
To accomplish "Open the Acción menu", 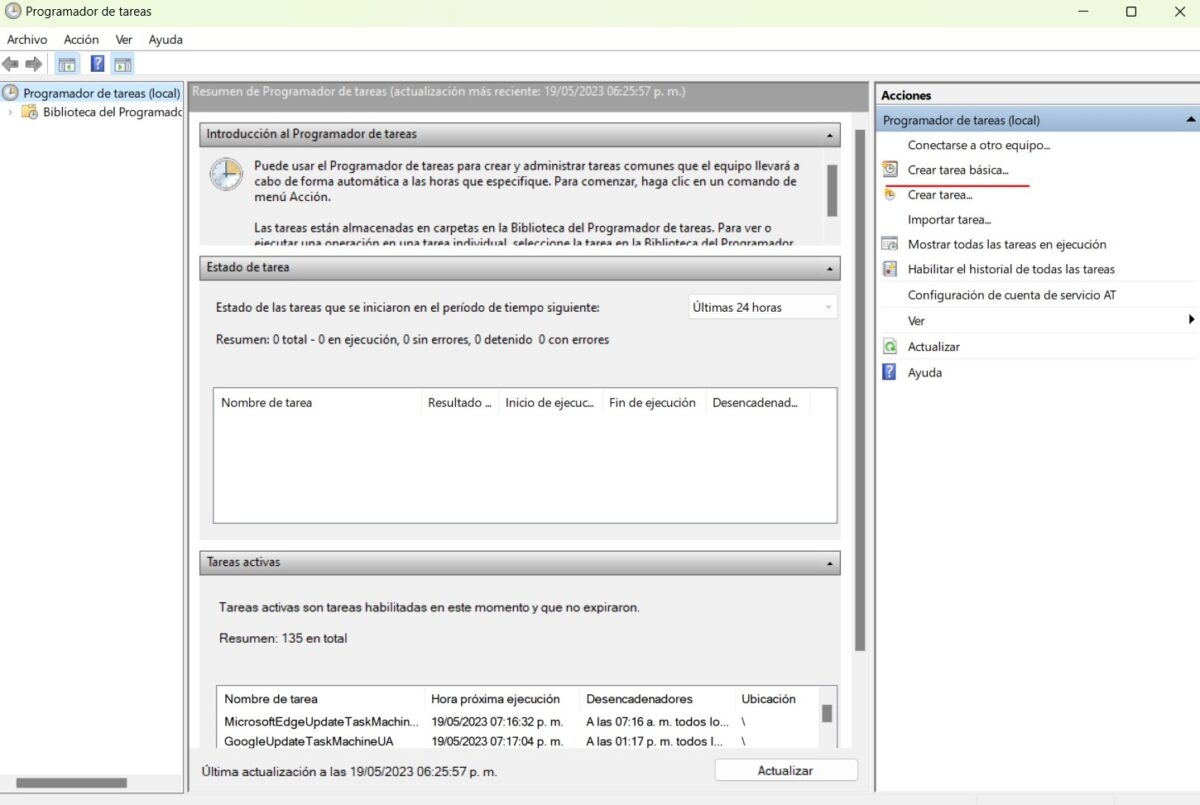I will [x=81, y=39].
